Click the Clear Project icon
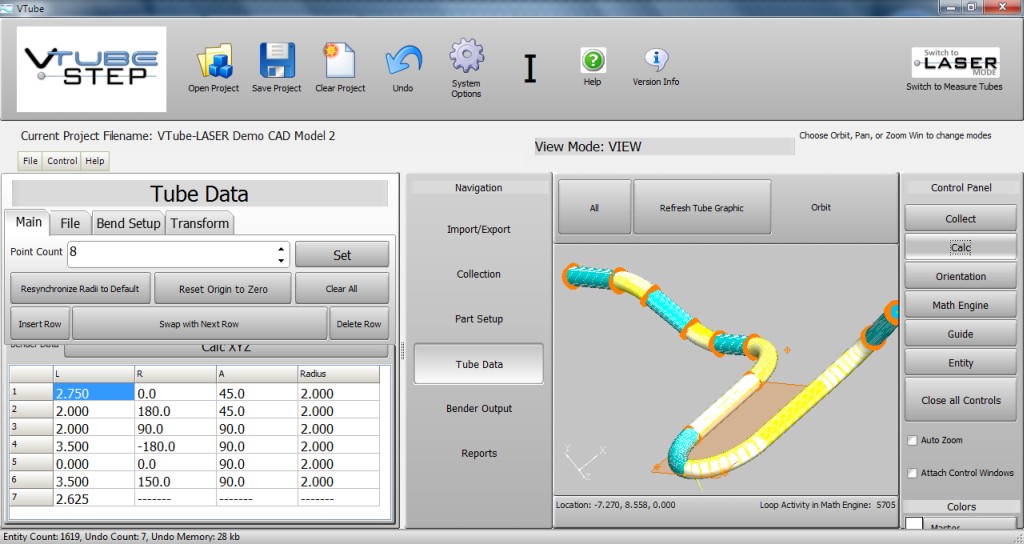1024x544 pixels. pyautogui.click(x=339, y=61)
